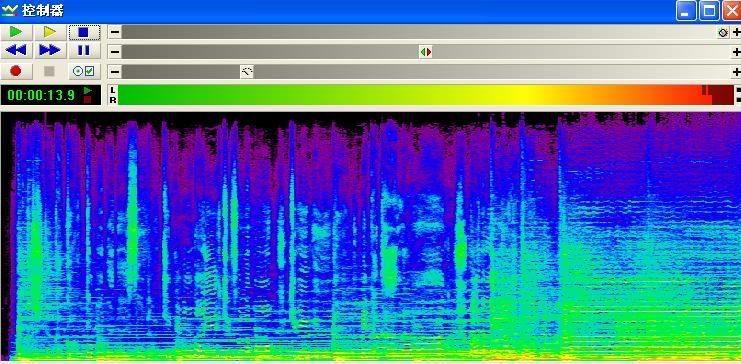Start playback with the green play button
741x364 pixels.
tap(17, 32)
